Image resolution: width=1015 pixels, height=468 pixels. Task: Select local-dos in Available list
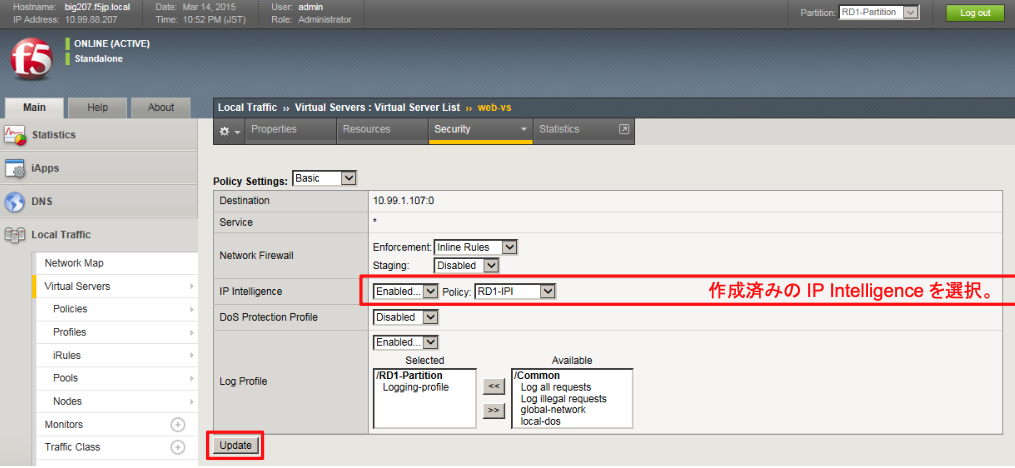click(x=541, y=421)
